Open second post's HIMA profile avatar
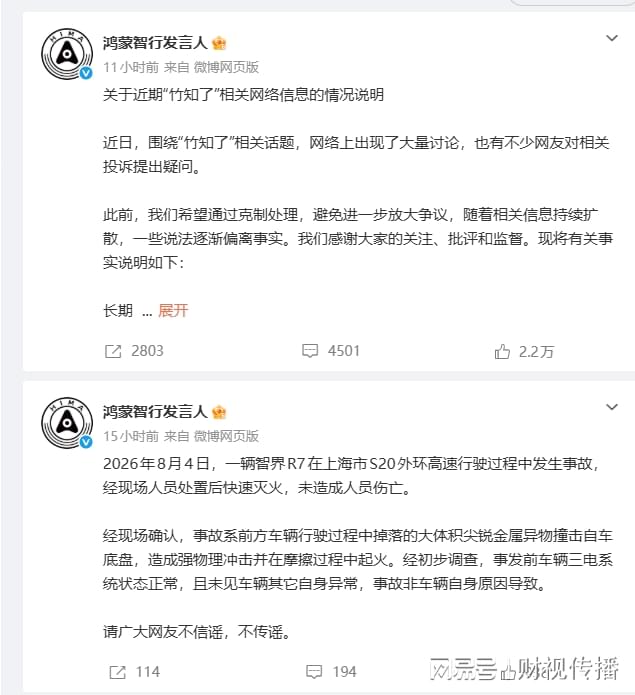This screenshot has width=635, height=695. click(66, 423)
